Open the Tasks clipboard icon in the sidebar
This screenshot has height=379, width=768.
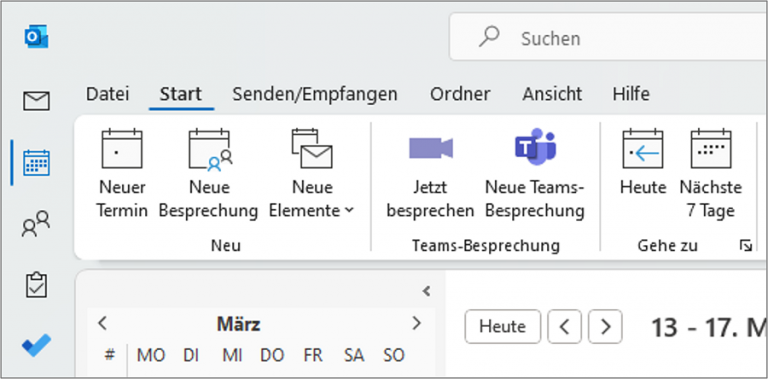click(36, 285)
